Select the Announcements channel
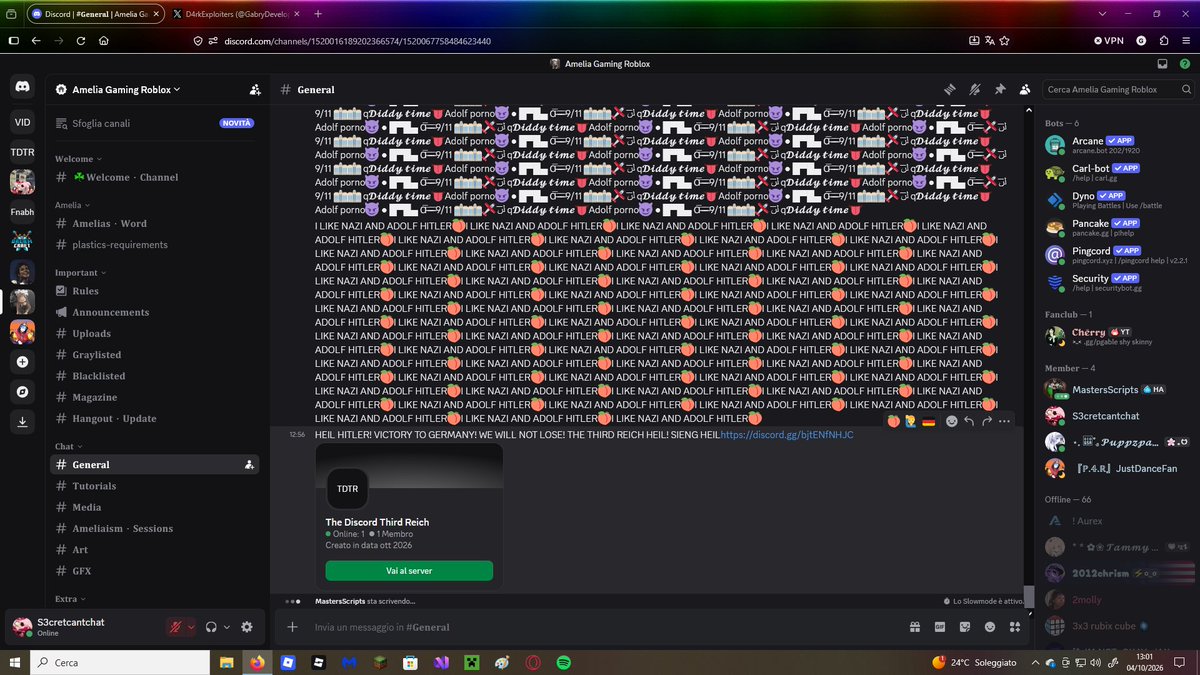The image size is (1200, 675). (x=154, y=312)
